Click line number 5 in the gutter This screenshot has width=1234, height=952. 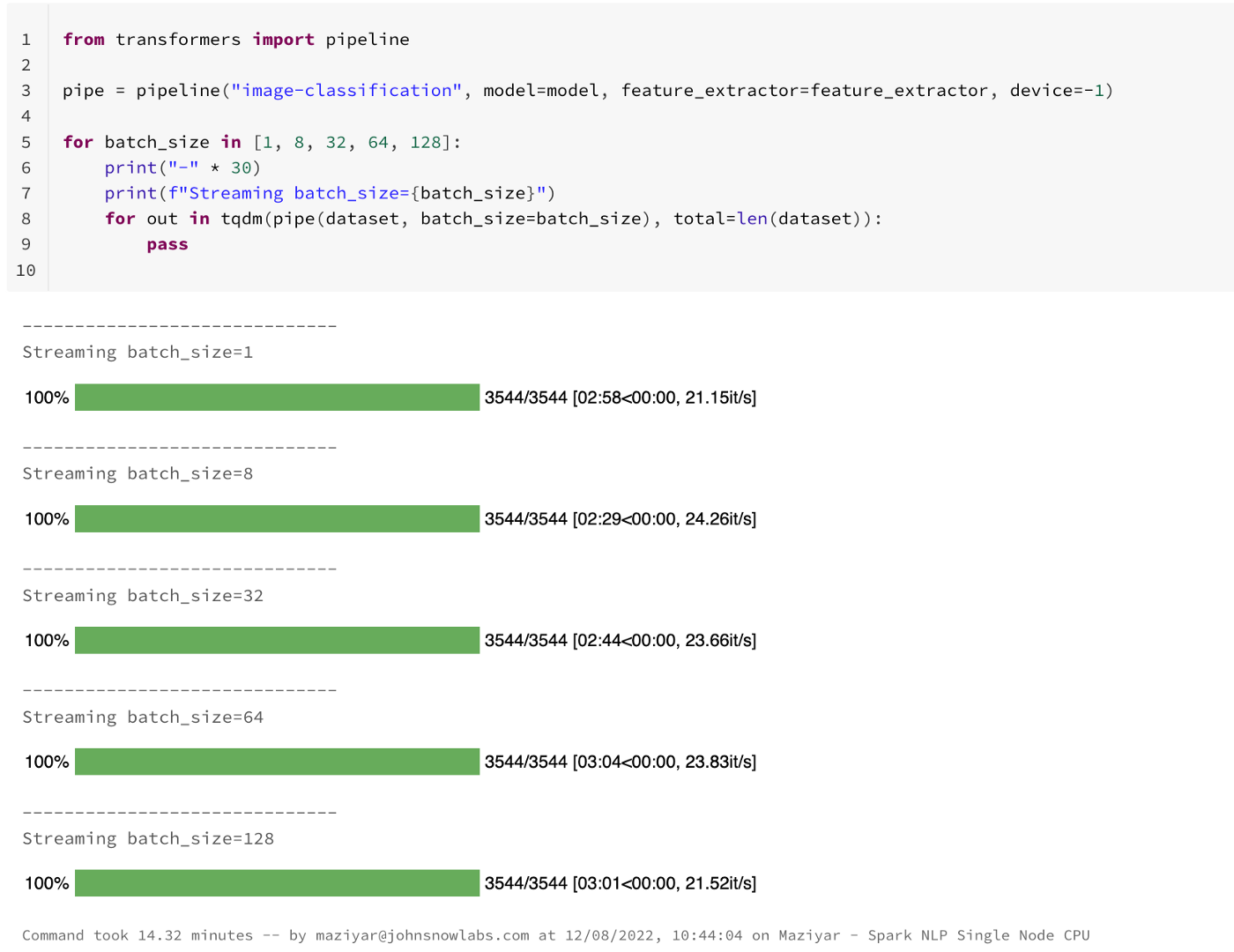(x=26, y=143)
